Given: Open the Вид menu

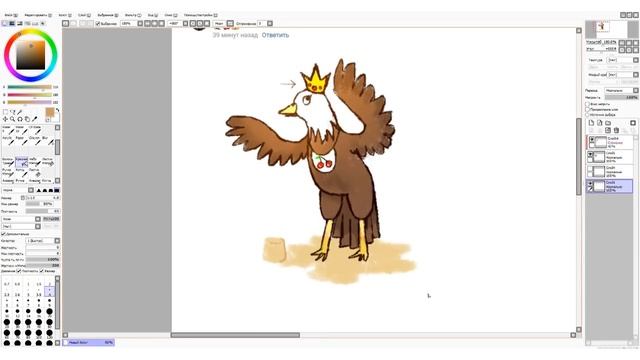Looking at the screenshot, I should pos(153,15).
